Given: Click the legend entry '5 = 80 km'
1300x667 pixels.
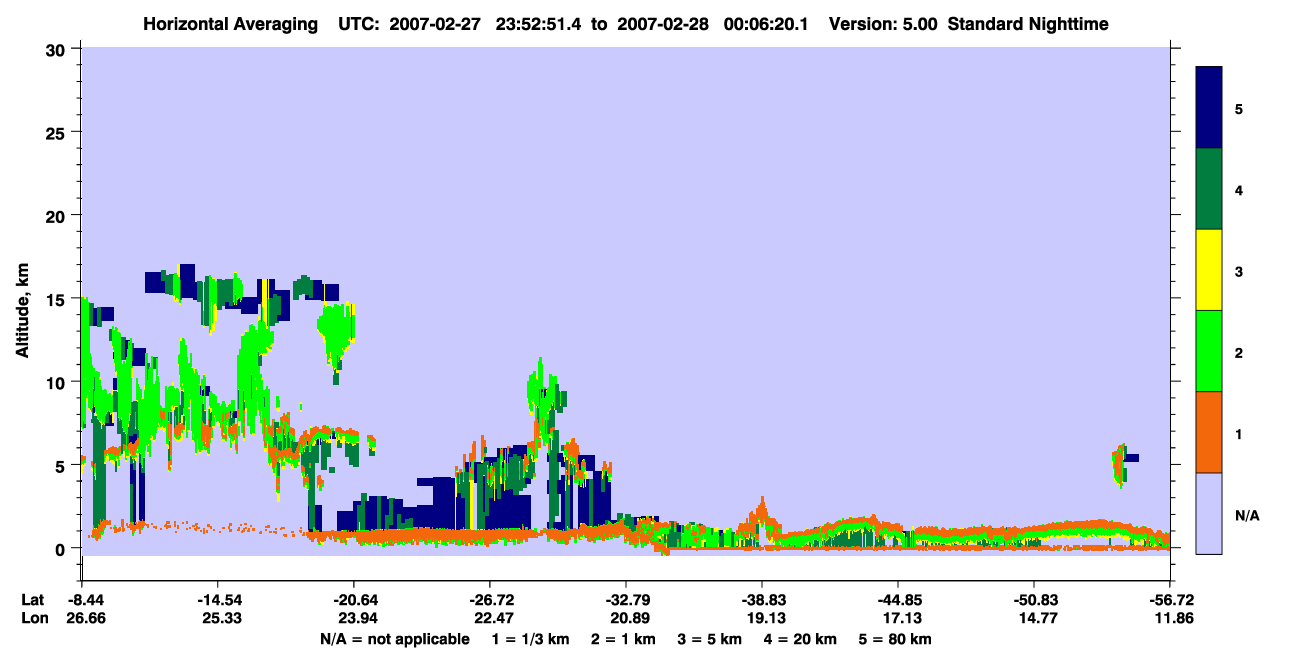Looking at the screenshot, I should click(895, 639).
